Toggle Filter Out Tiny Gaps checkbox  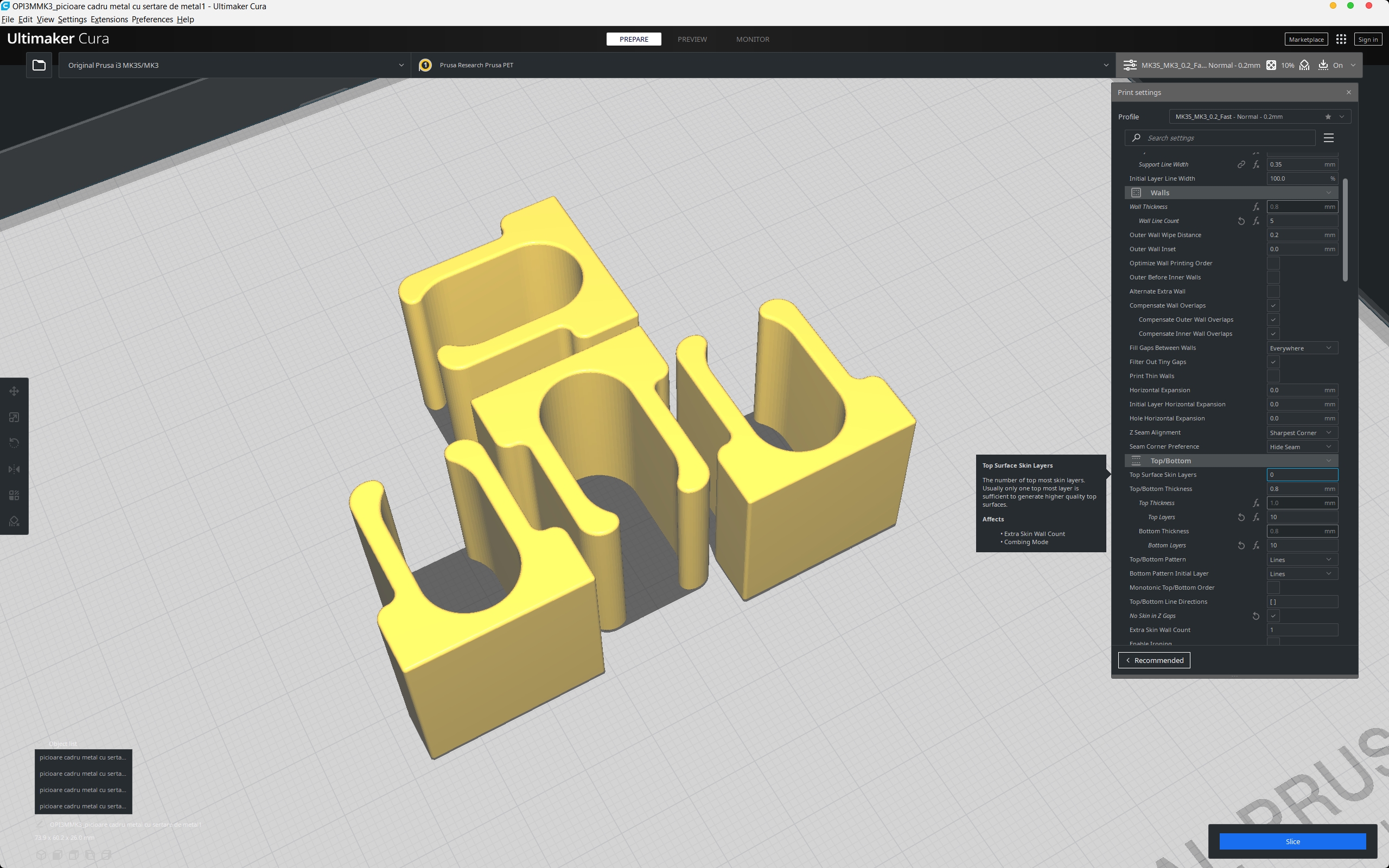(1273, 362)
